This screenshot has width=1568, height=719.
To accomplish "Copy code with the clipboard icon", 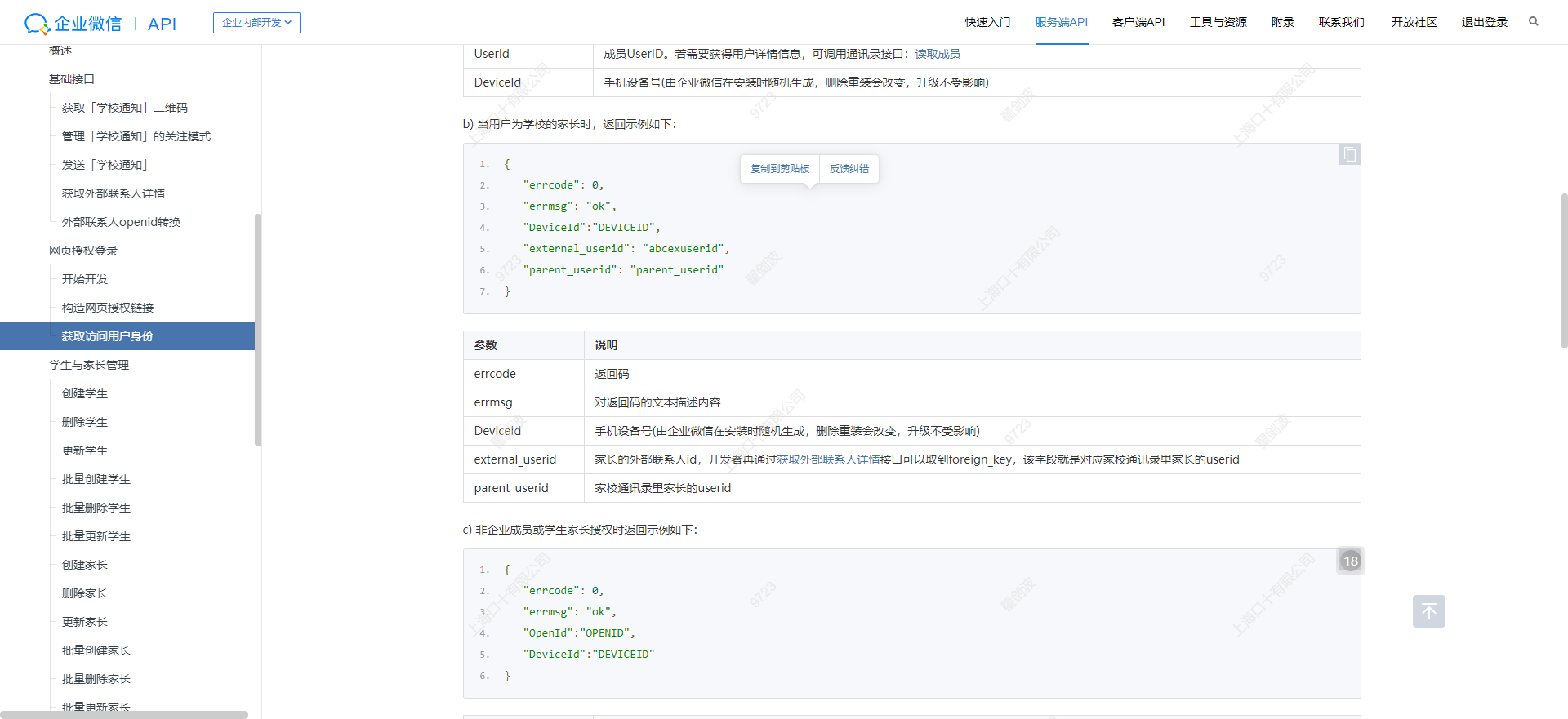I will (1349, 154).
